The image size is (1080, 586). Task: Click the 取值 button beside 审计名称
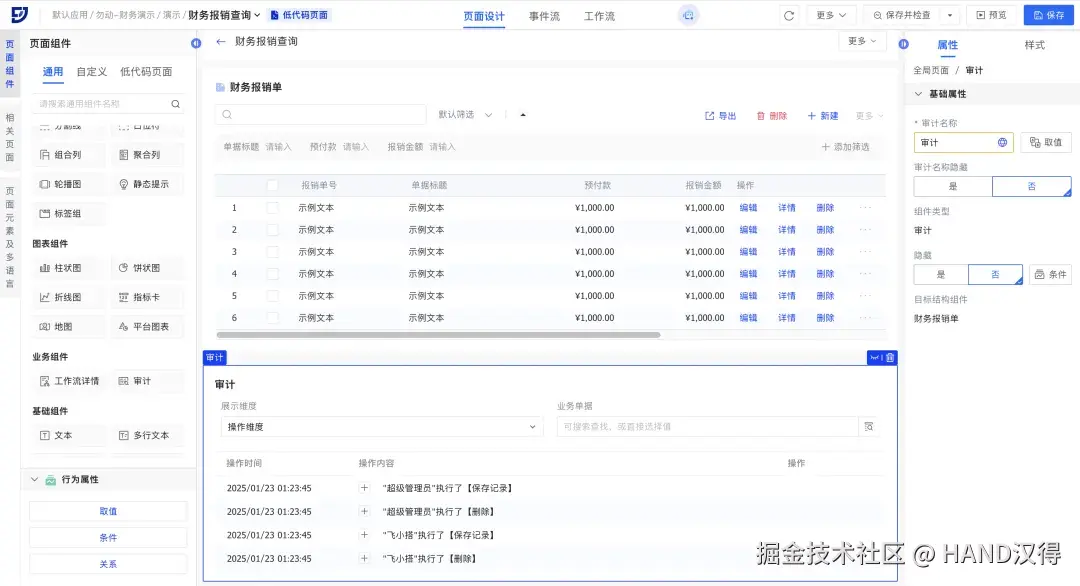pos(1046,143)
